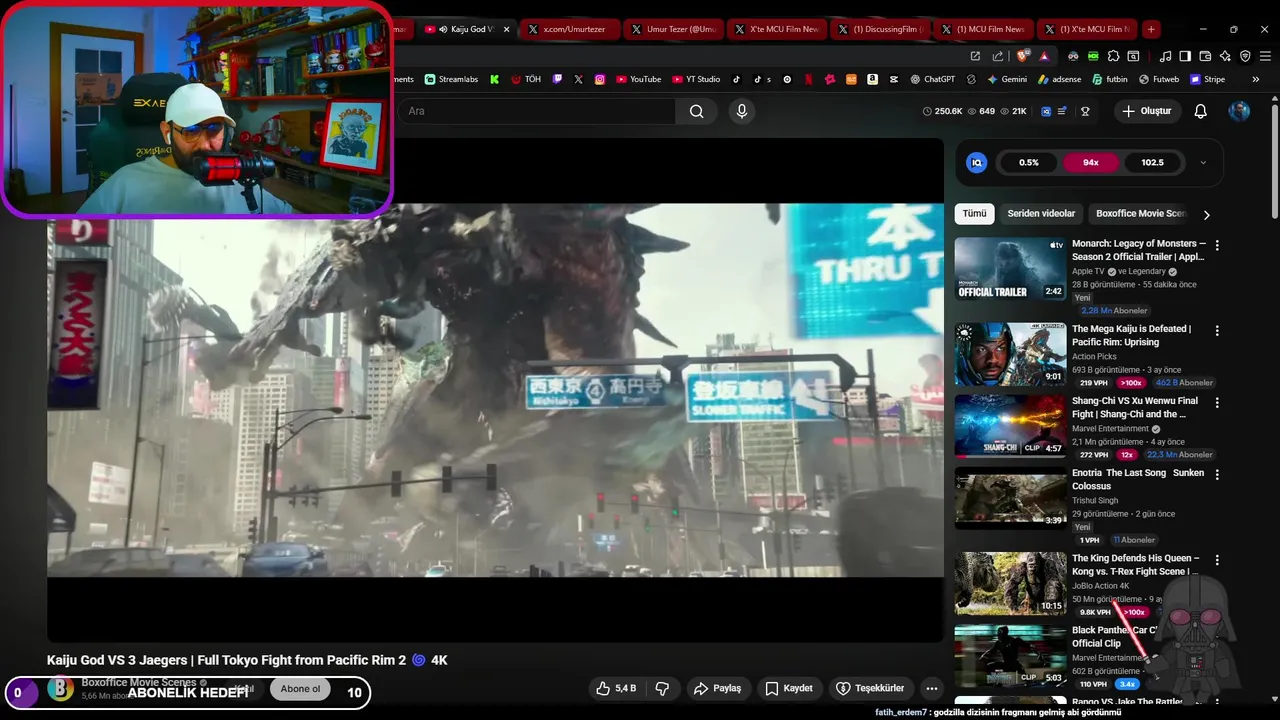Viewport: 1280px width, 720px height.
Task: Like the video showing 5,4 B
Action: pos(616,688)
